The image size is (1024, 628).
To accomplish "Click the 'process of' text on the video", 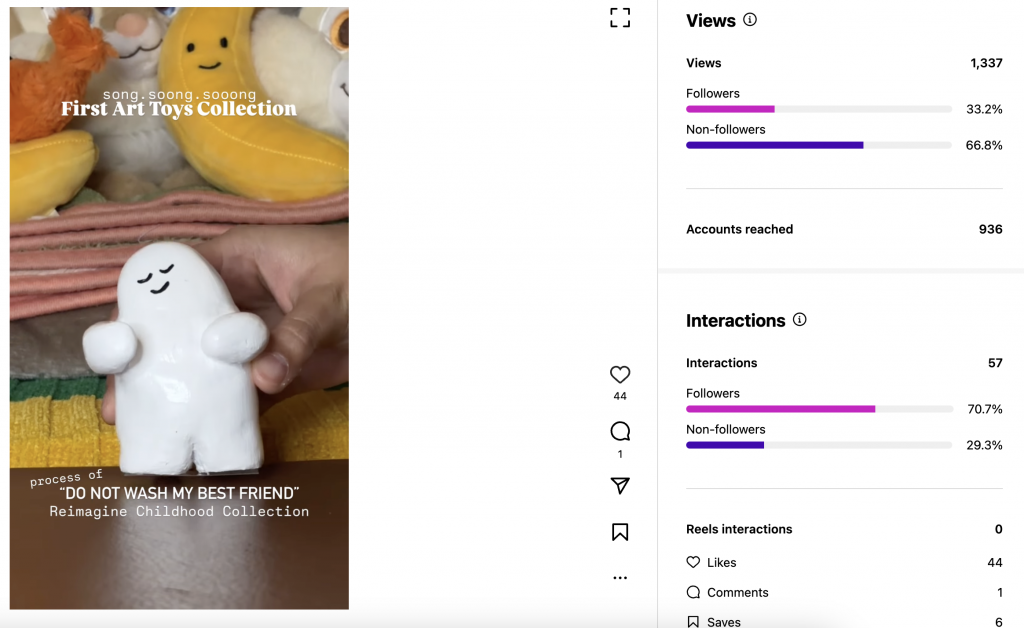I will pyautogui.click(x=66, y=478).
